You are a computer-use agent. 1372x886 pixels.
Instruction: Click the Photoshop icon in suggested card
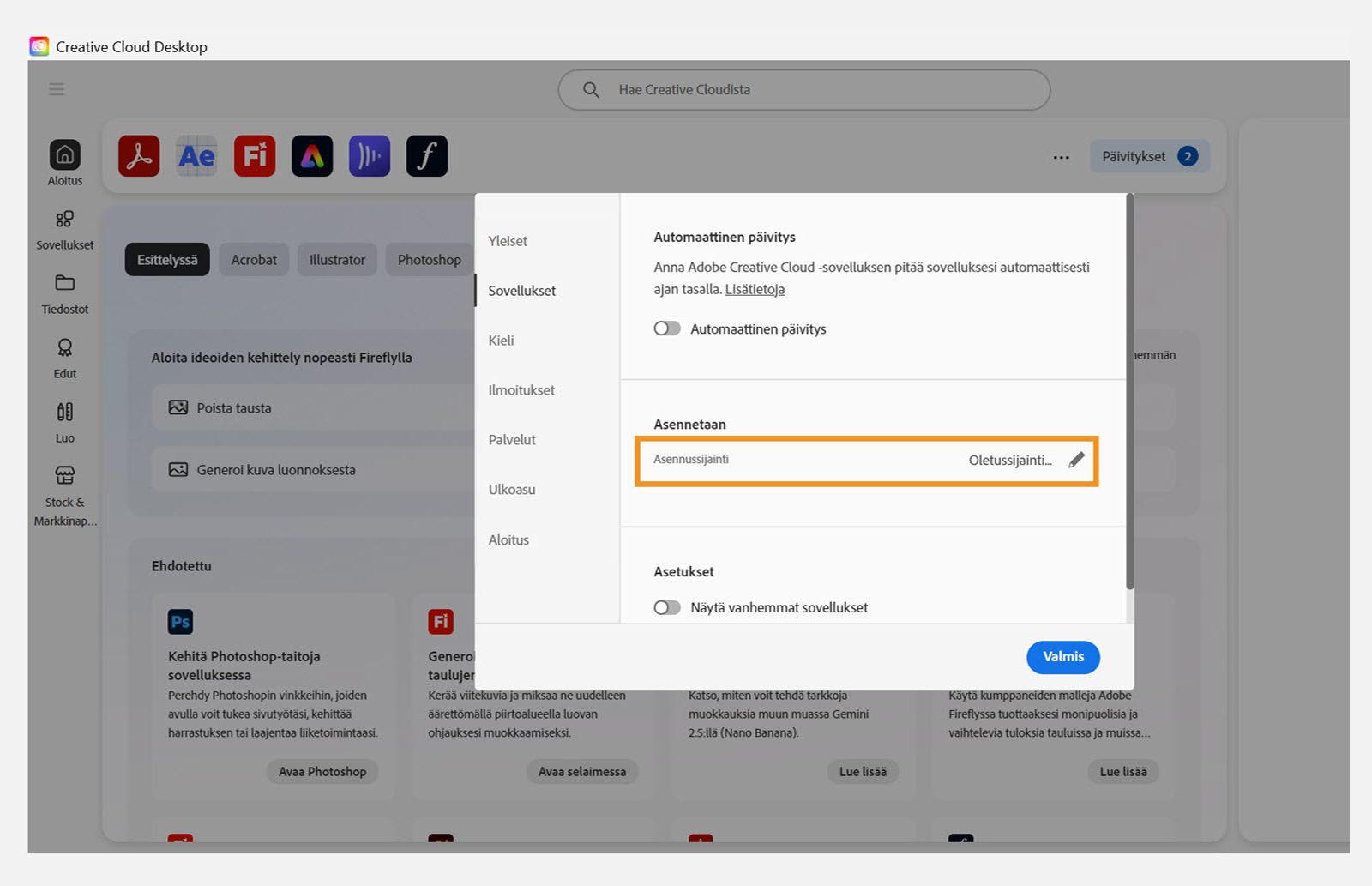click(180, 622)
